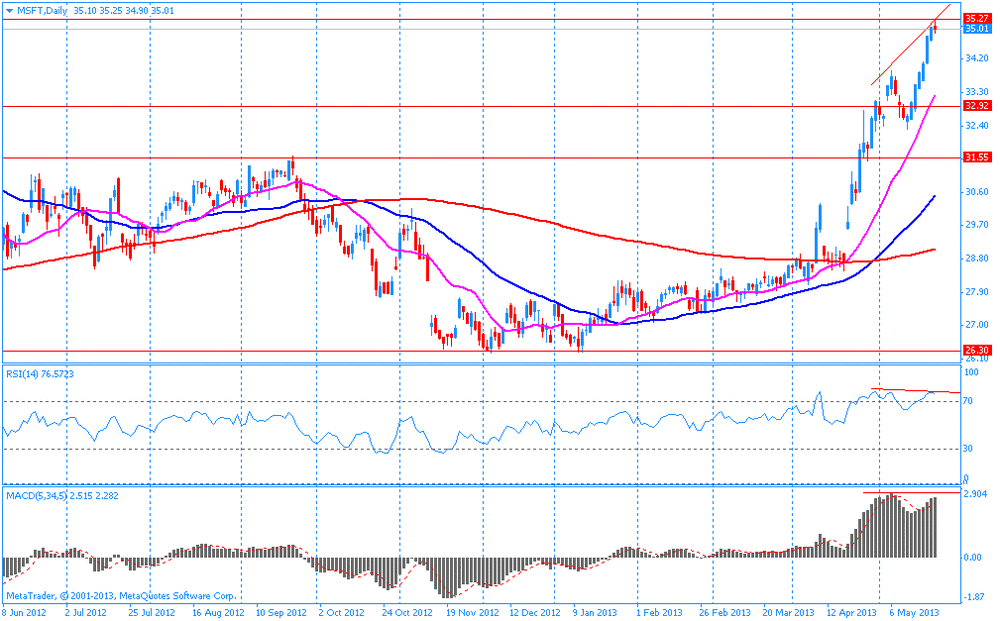
Task: Click the 25 Jul 2012 date label
Action: (x=152, y=613)
